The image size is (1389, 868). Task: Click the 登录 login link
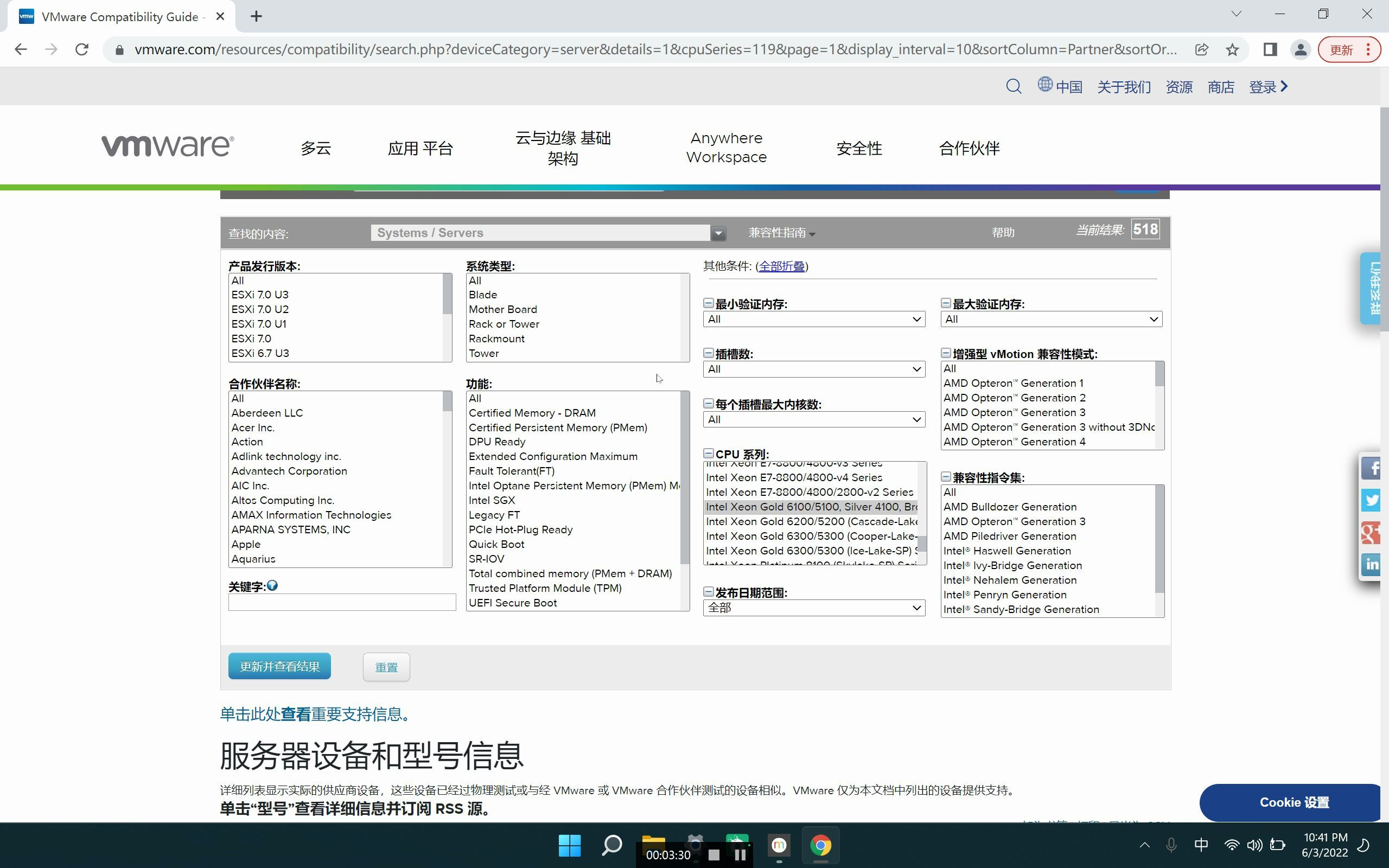1269,87
